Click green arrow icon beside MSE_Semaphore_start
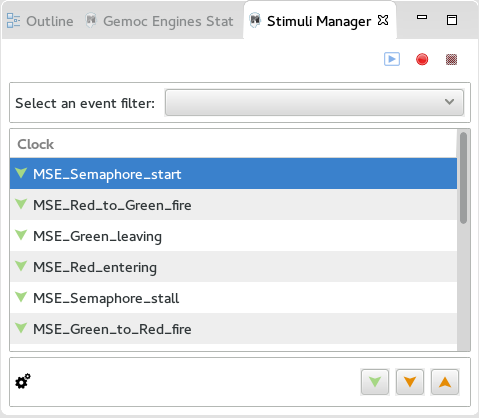This screenshot has width=479, height=418. click(21, 173)
